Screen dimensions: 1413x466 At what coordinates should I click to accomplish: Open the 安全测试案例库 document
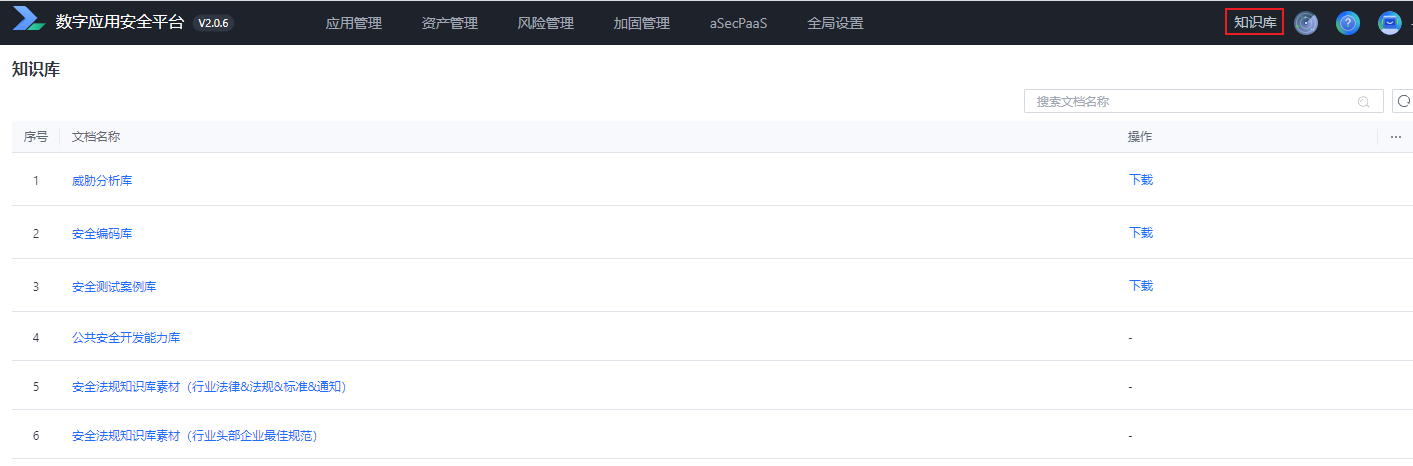(114, 287)
